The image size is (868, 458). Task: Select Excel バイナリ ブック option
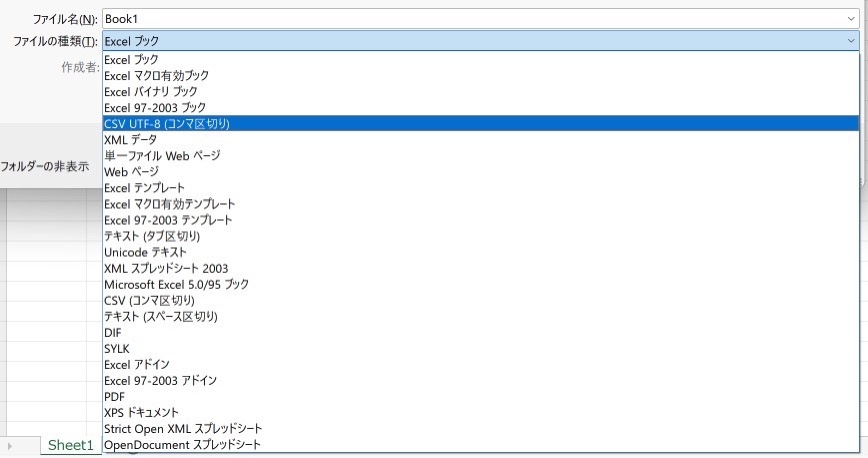(480, 91)
